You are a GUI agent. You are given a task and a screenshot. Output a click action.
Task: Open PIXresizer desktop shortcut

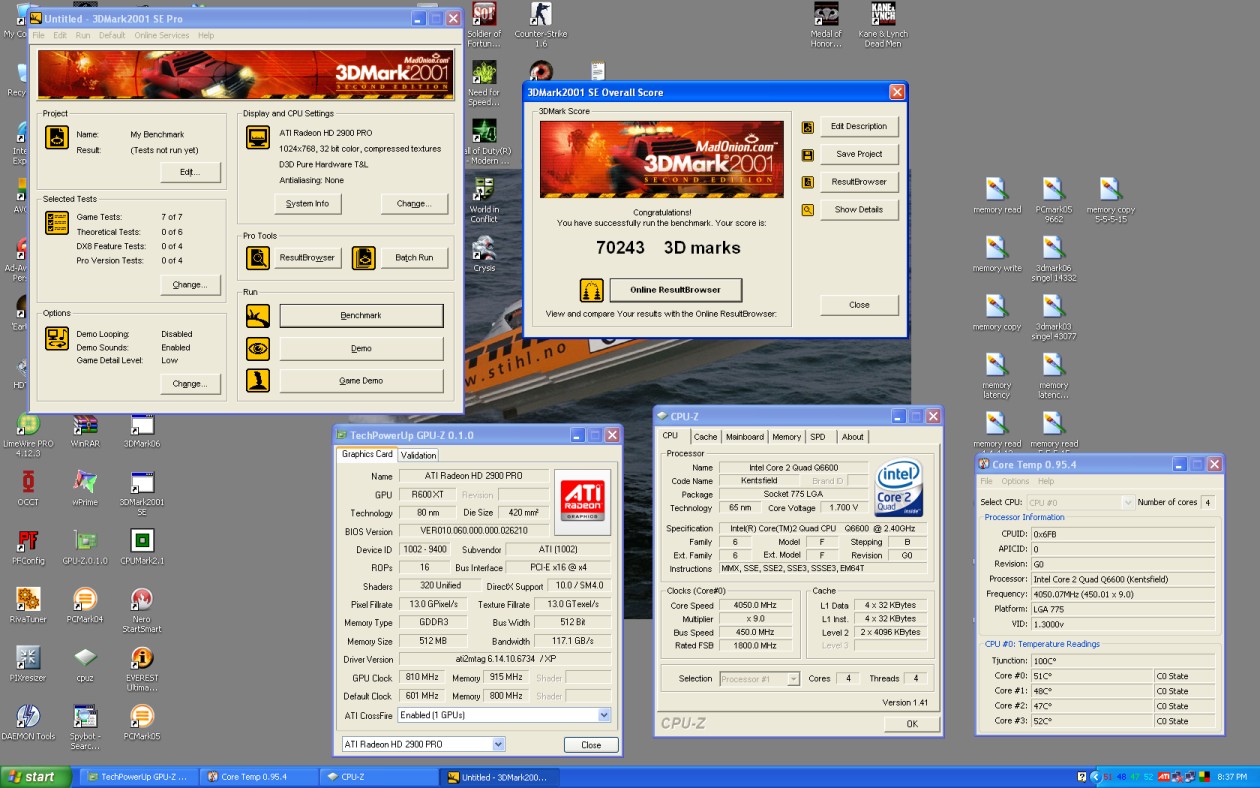[28, 664]
